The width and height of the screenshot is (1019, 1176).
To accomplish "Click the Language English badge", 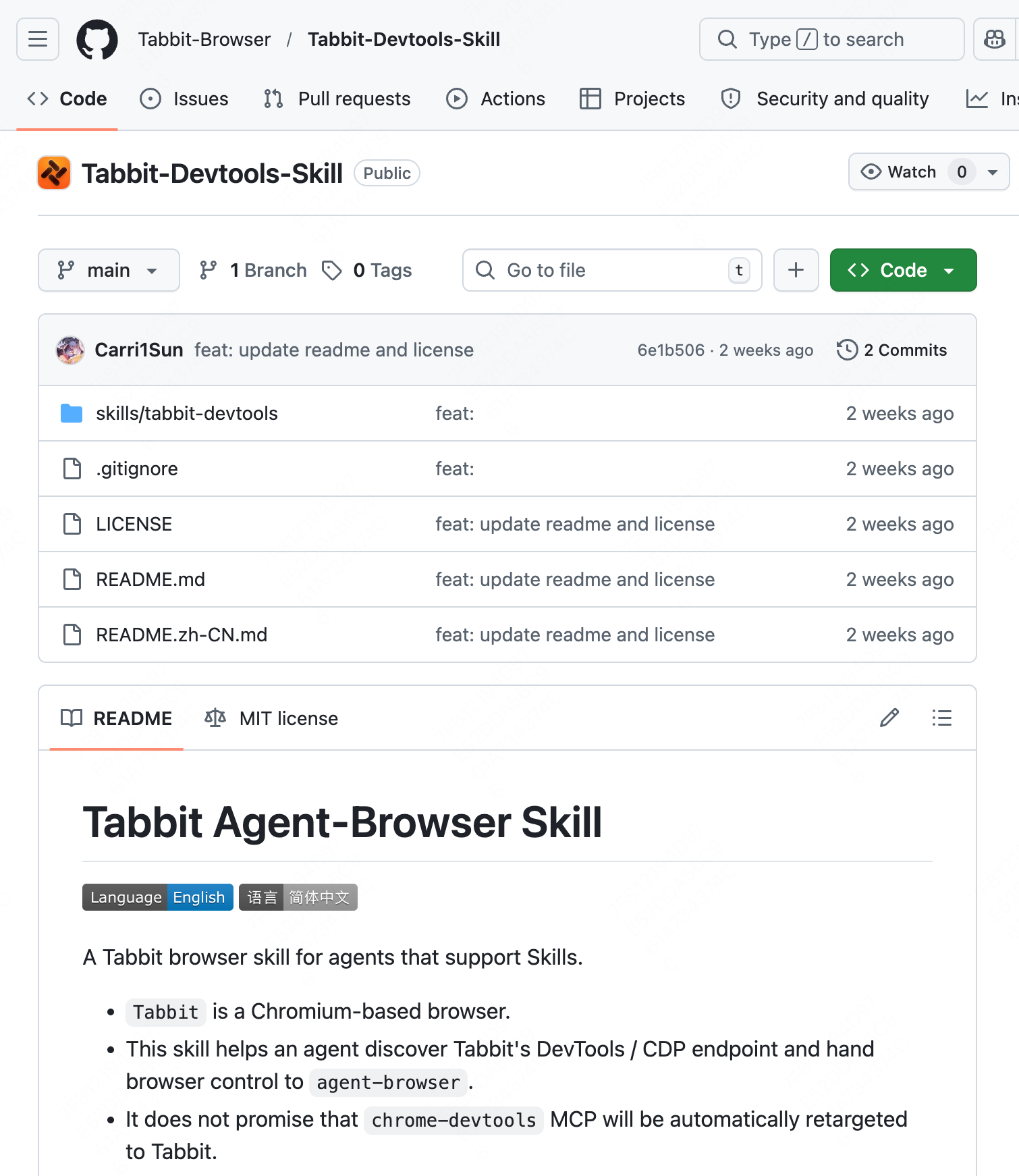I will click(x=158, y=897).
